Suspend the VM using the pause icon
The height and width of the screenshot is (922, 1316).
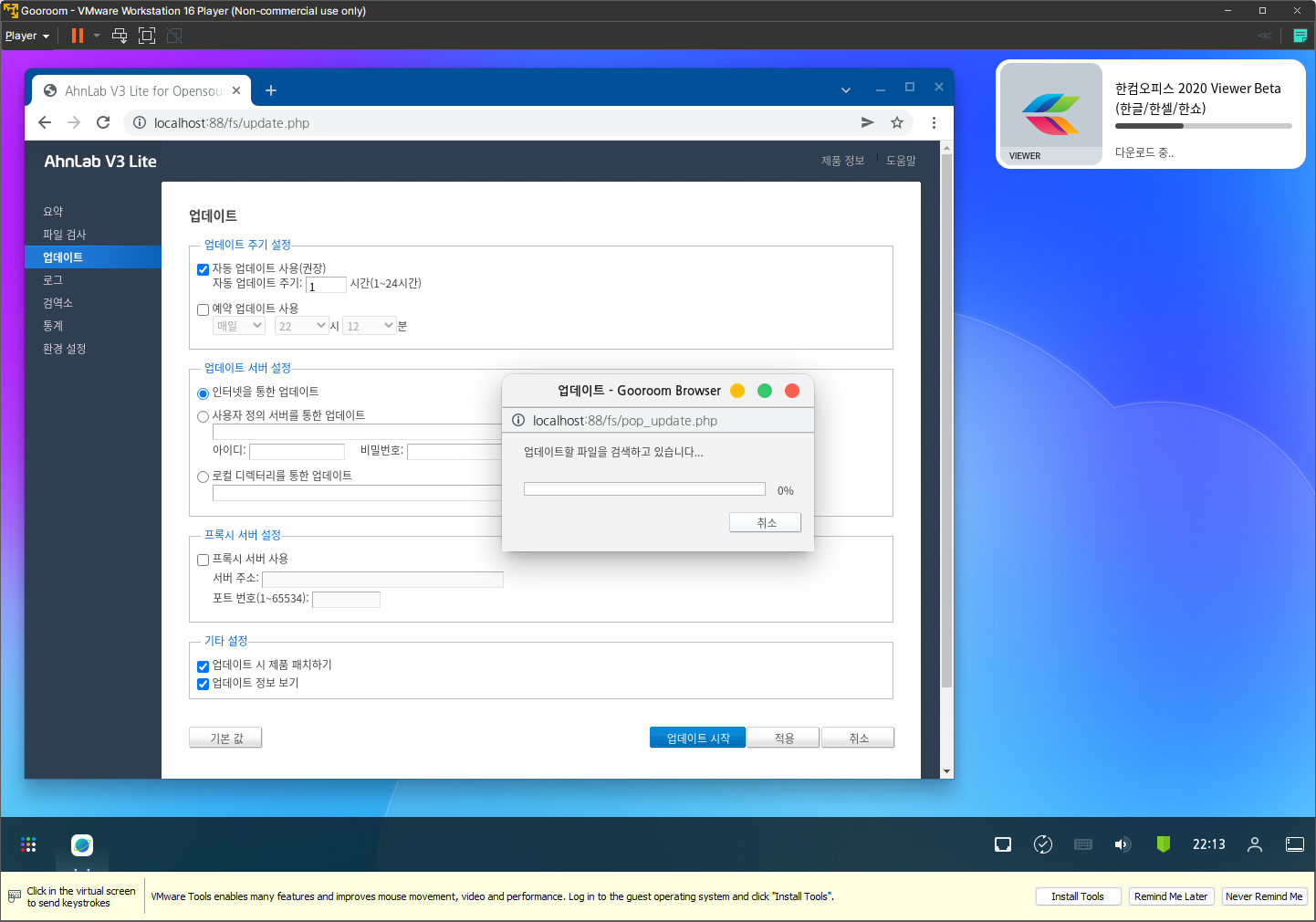[x=77, y=36]
